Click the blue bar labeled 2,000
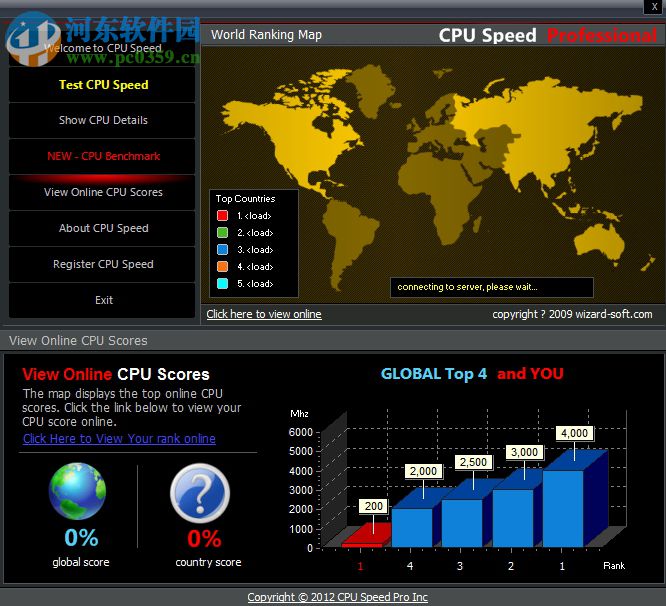 pyautogui.click(x=412, y=527)
